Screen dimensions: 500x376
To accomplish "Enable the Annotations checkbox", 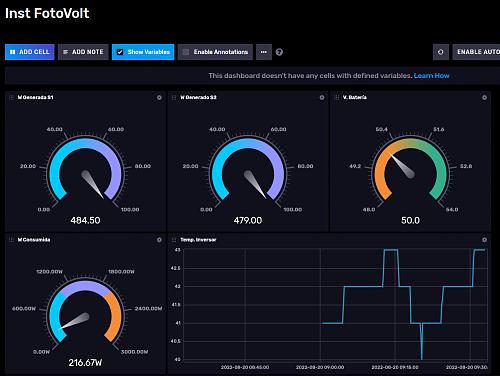I will (x=186, y=52).
